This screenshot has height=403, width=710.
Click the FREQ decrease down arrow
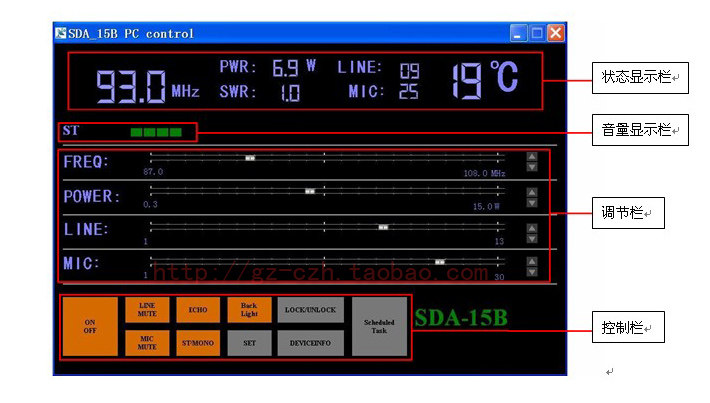point(532,167)
